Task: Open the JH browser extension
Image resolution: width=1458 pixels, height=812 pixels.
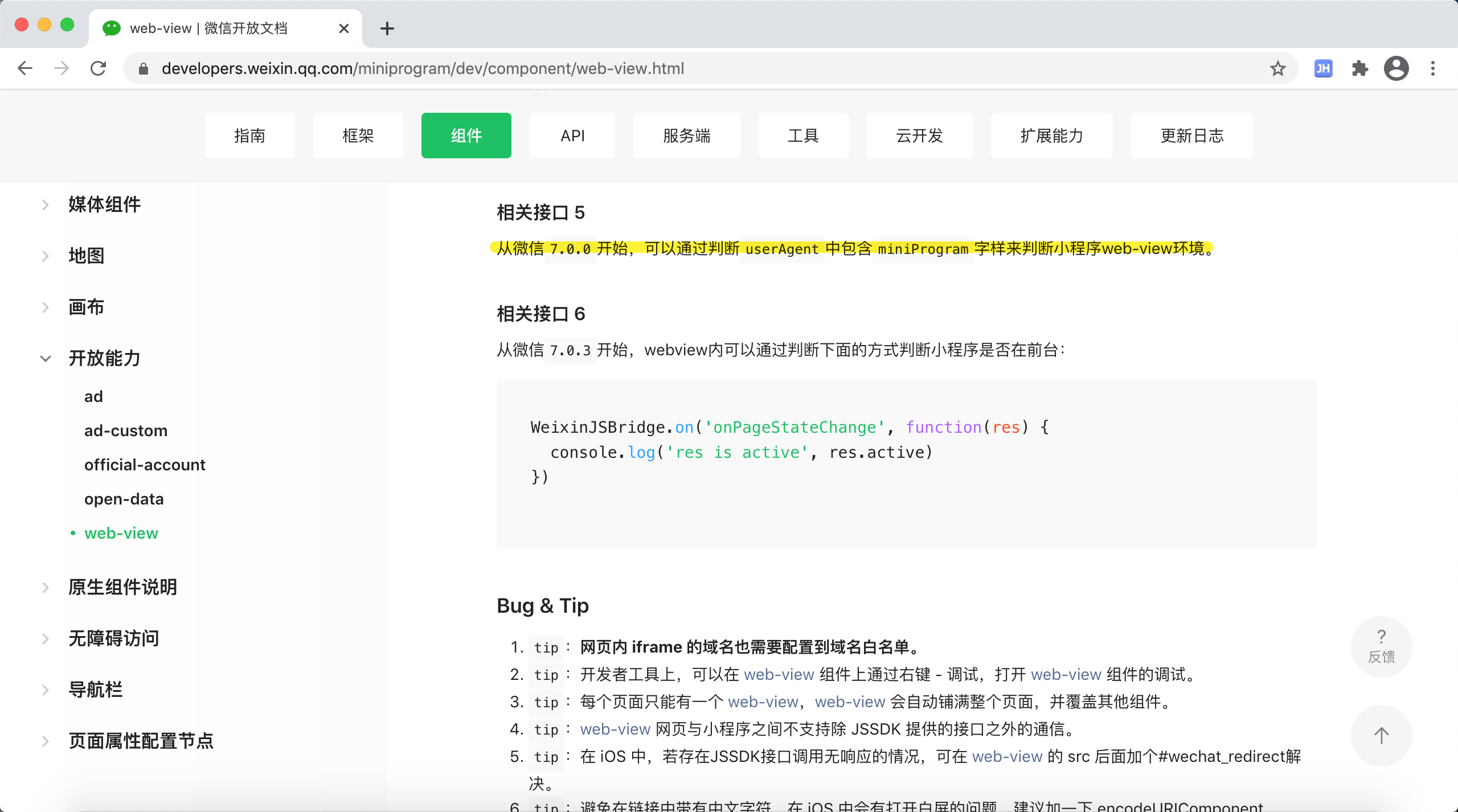Action: [1322, 68]
